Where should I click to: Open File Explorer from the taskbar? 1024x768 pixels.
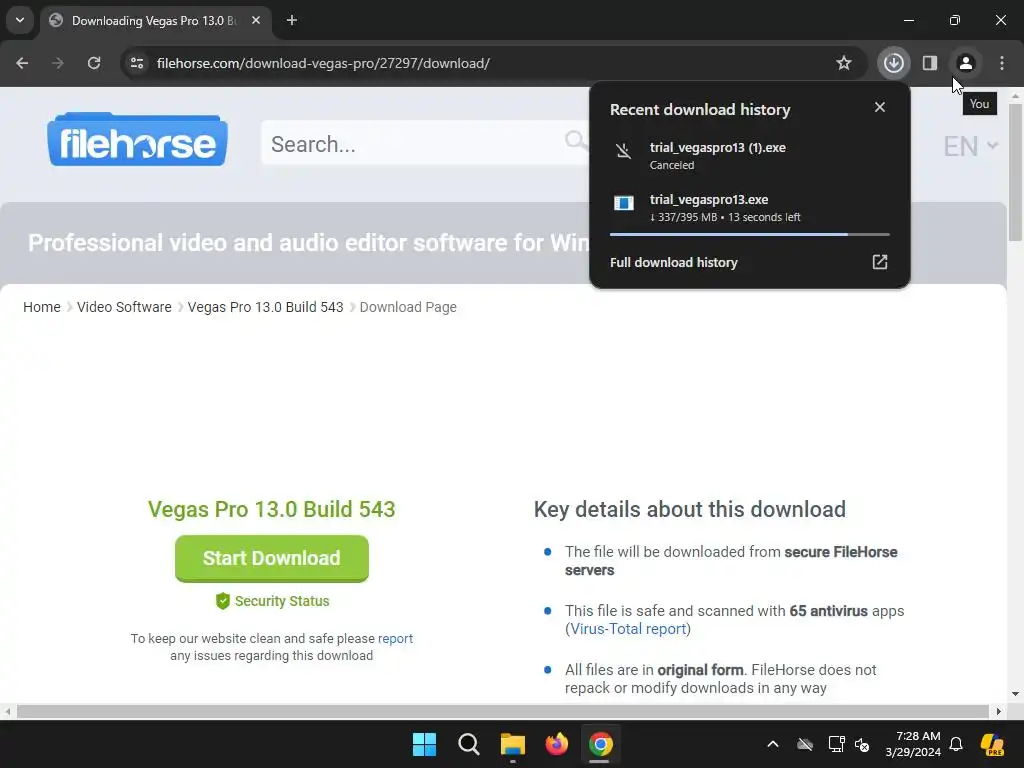(x=513, y=744)
